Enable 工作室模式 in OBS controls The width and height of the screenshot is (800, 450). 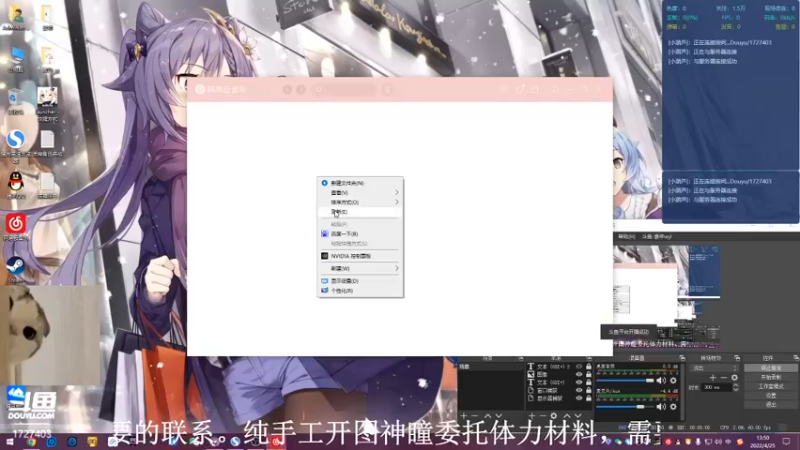[x=770, y=386]
